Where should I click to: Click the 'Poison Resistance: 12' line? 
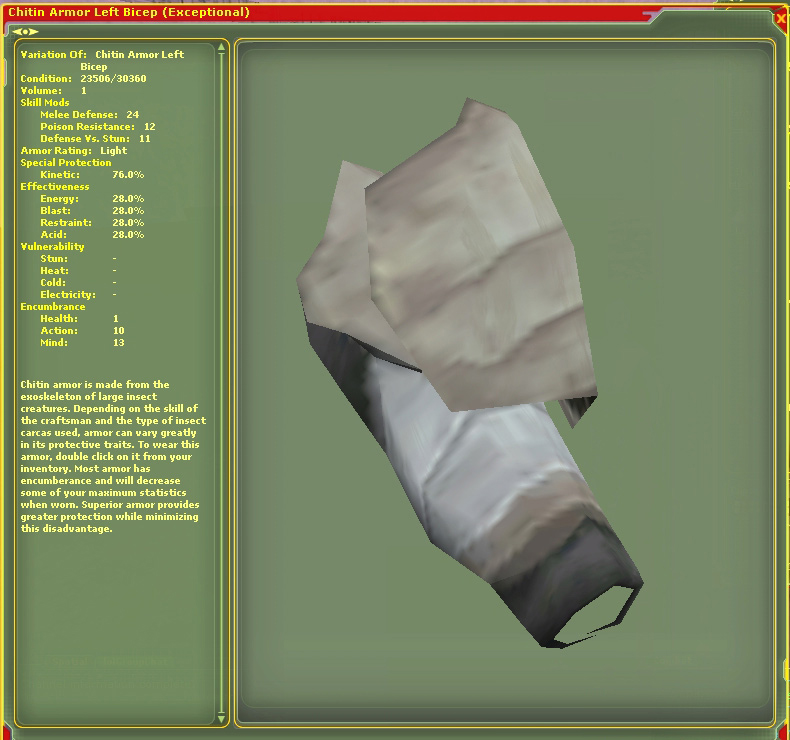pyautogui.click(x=98, y=127)
